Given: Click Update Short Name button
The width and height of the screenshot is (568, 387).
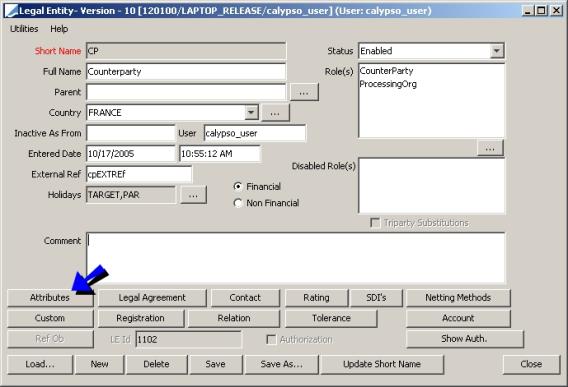Looking at the screenshot, I should (382, 364).
